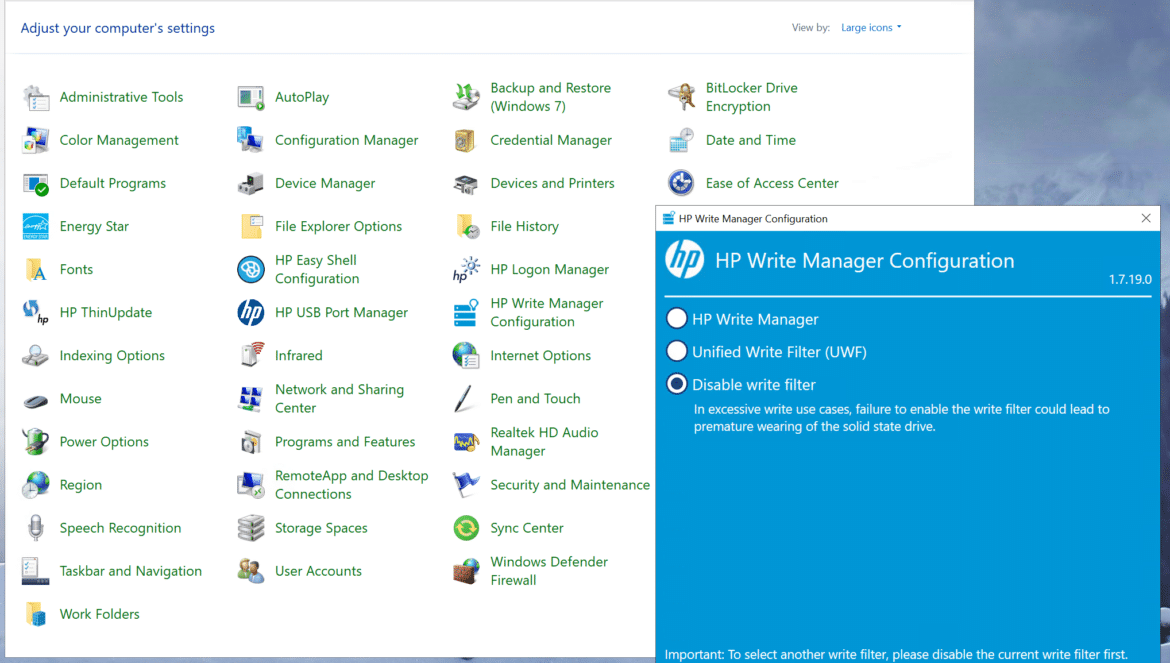Click Windows Defender Firewall link
Screen dimensions: 1170x663
pos(549,571)
